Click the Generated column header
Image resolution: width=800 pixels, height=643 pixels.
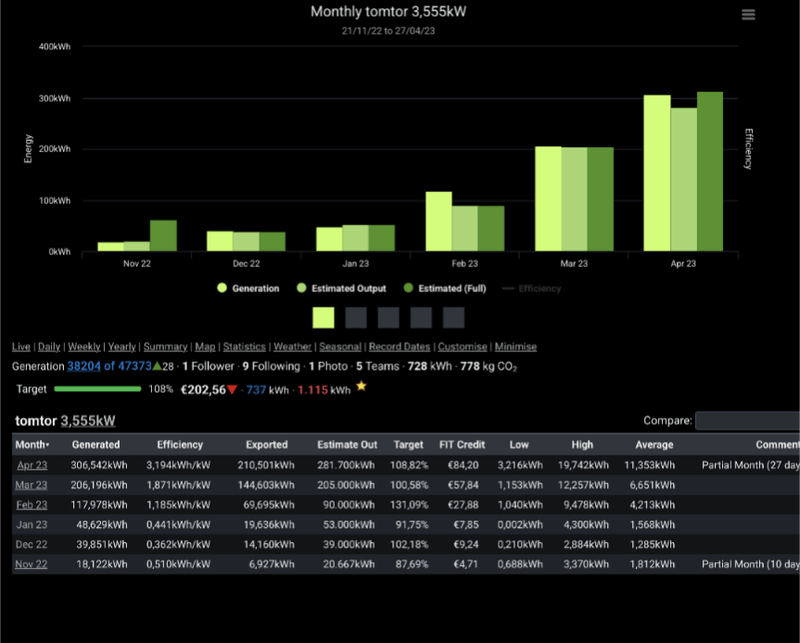[x=96, y=444]
